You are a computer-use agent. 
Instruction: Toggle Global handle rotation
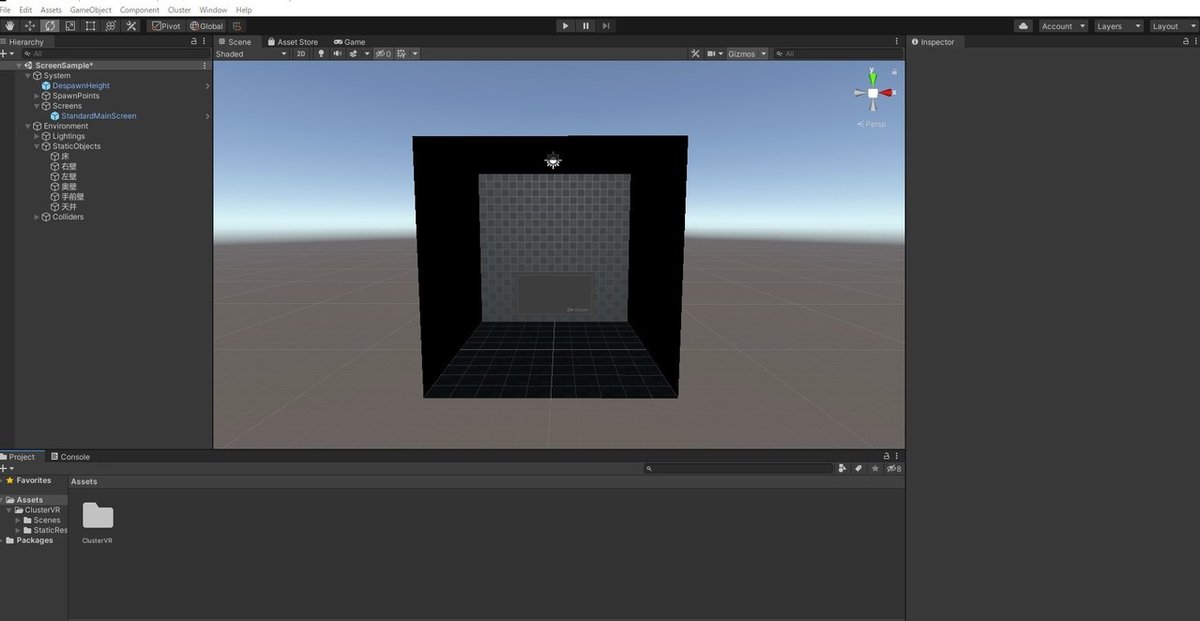pos(206,26)
